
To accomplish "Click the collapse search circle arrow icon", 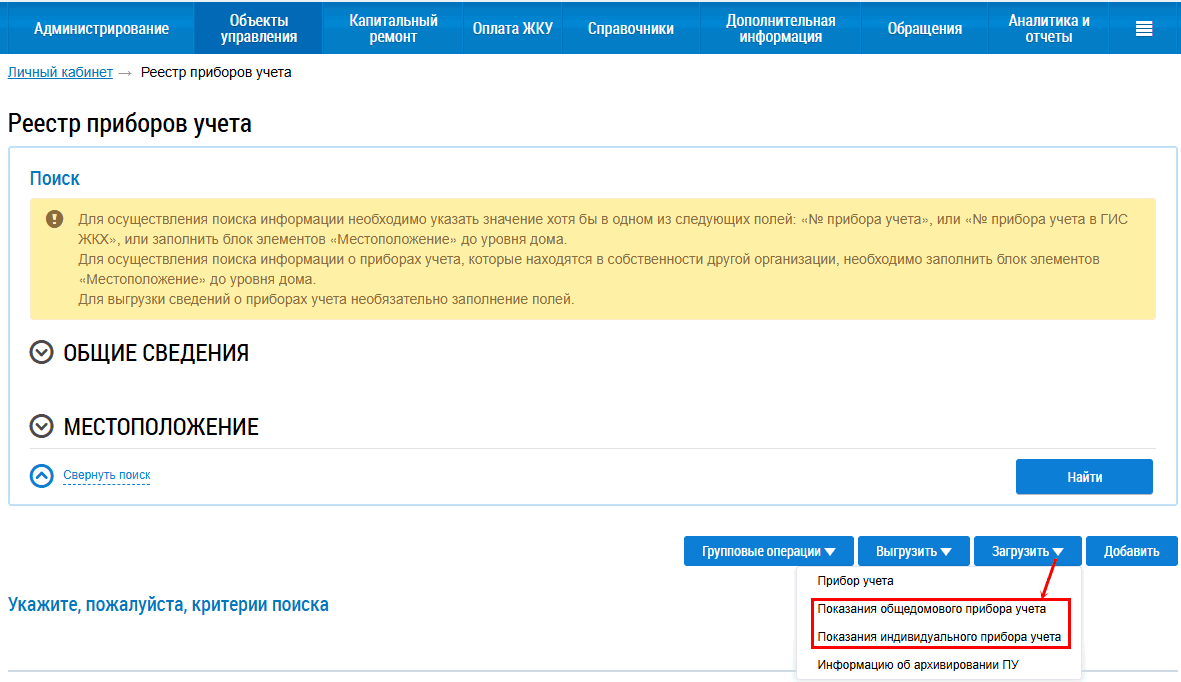I will click(41, 476).
